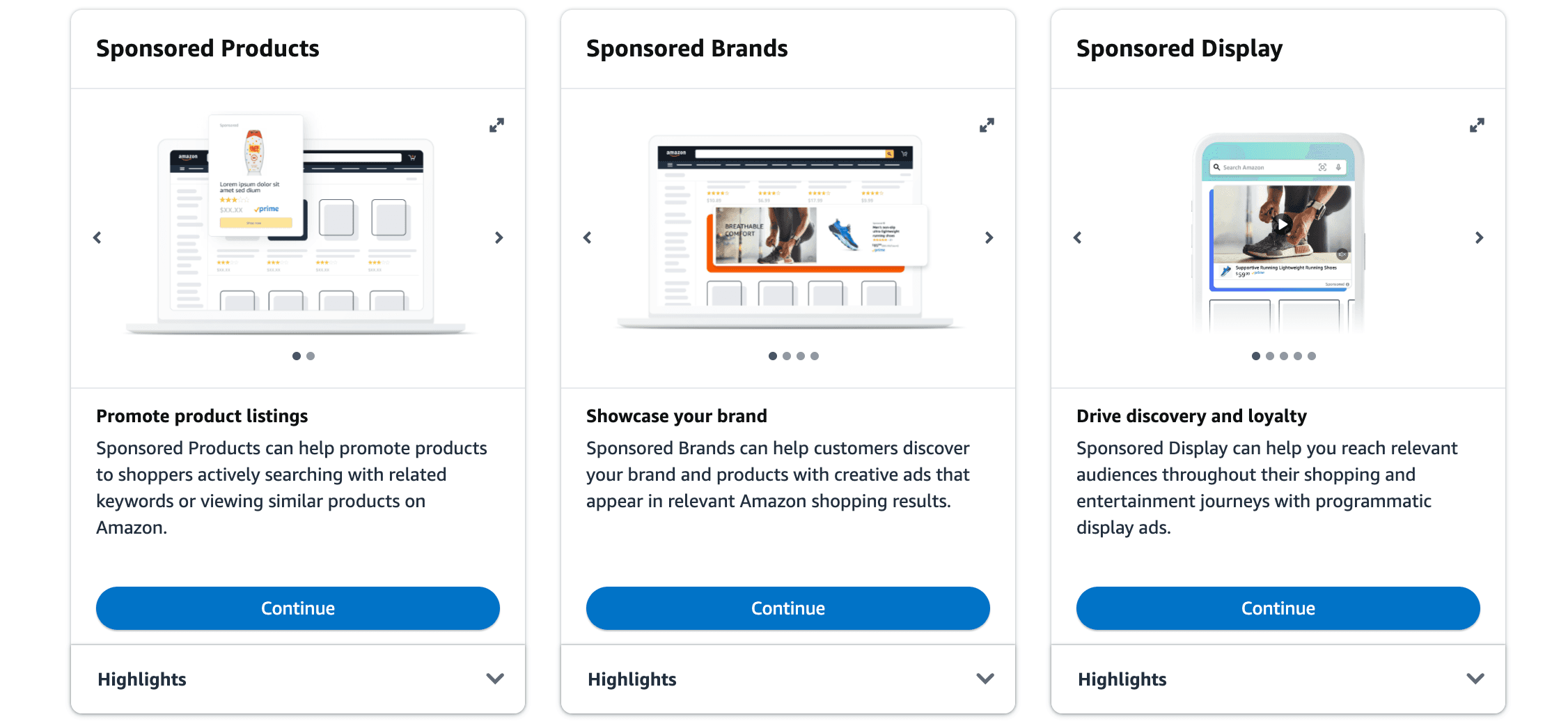Select the third dot under Sponsored Brands carousel
1568x726 pixels.
tap(801, 356)
